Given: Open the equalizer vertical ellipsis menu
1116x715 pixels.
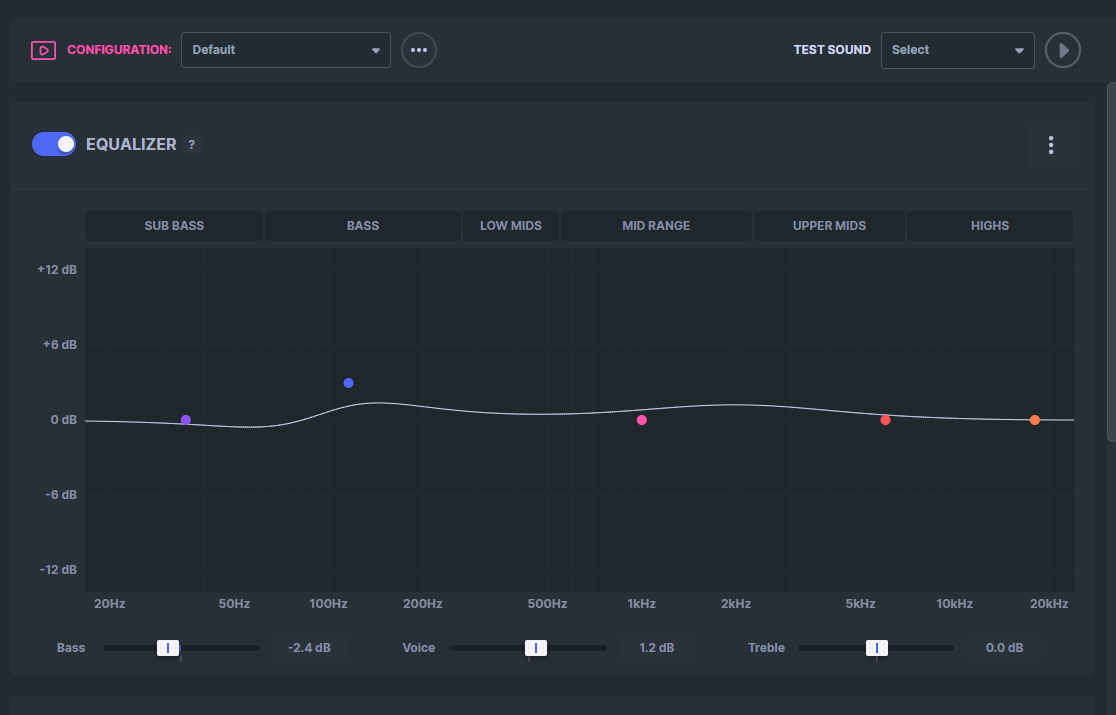Looking at the screenshot, I should tap(1051, 145).
